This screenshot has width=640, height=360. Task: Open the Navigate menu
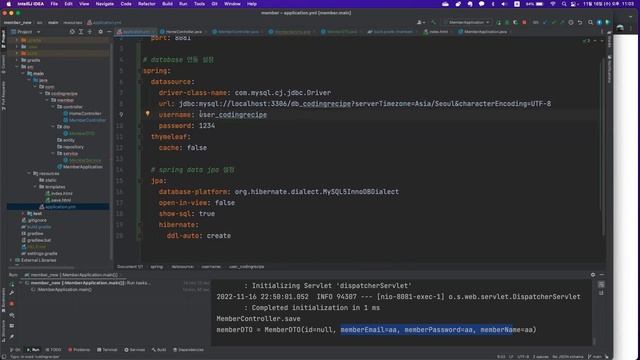104,4
